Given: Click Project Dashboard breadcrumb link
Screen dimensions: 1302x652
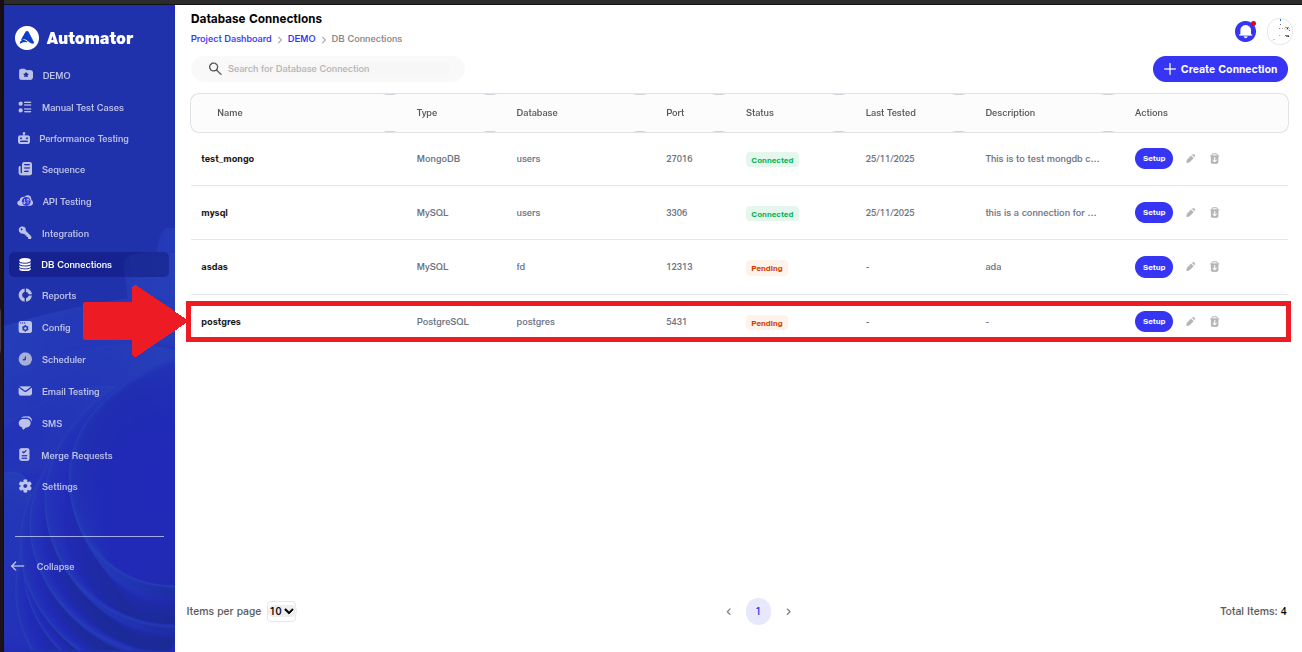Looking at the screenshot, I should [231, 39].
